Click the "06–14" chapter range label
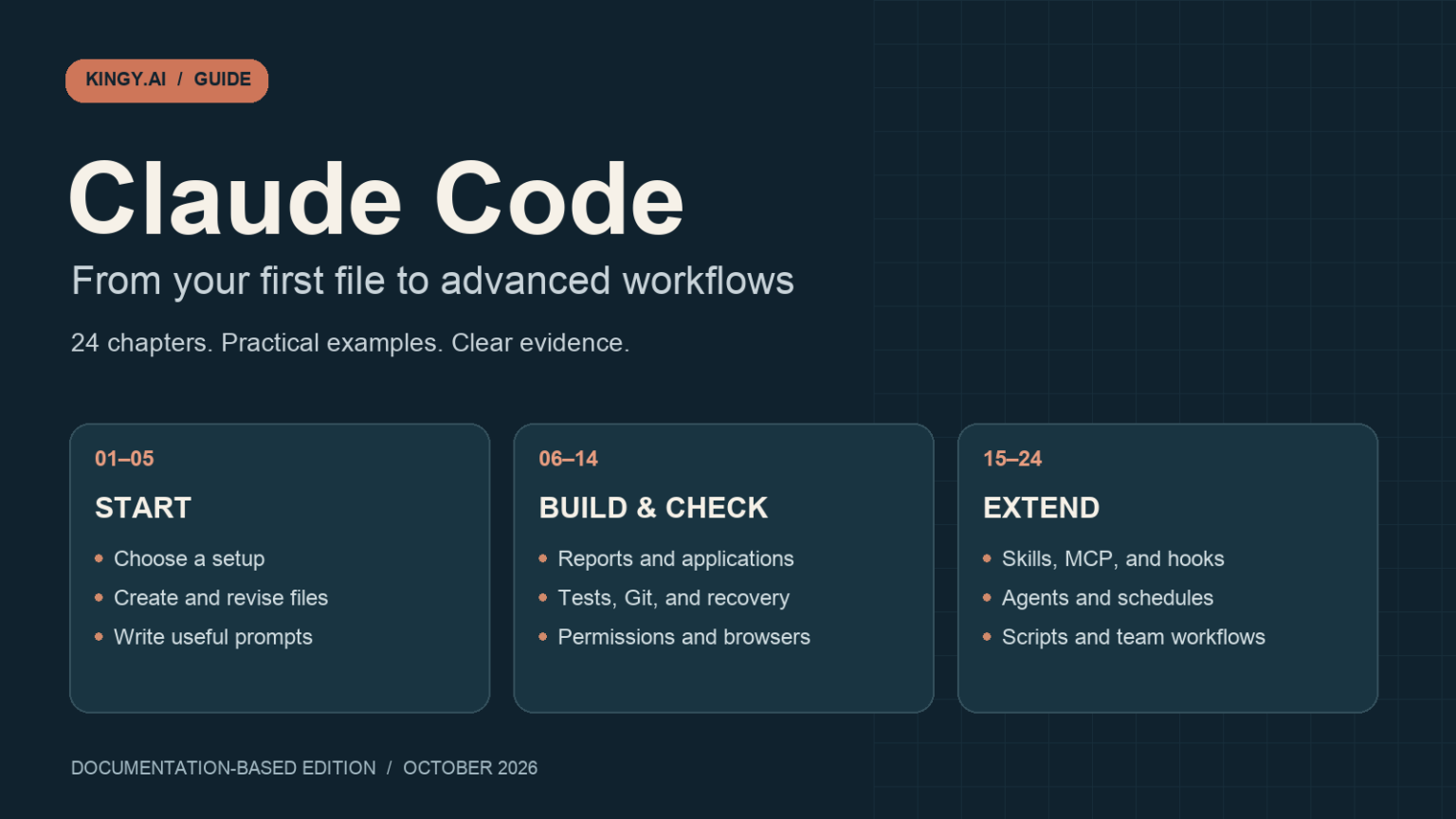1456x819 pixels. (x=569, y=459)
